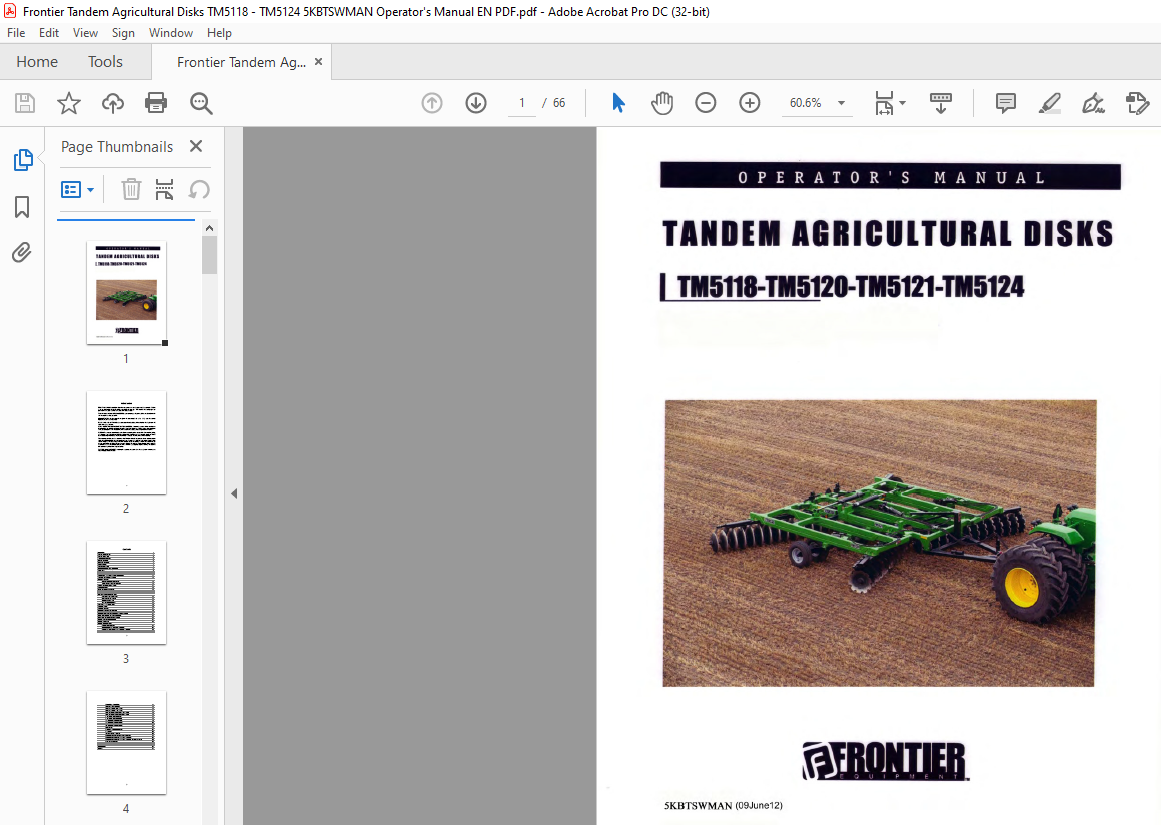The width and height of the screenshot is (1161, 825).
Task: Delete selected page trash icon
Action: coord(131,190)
